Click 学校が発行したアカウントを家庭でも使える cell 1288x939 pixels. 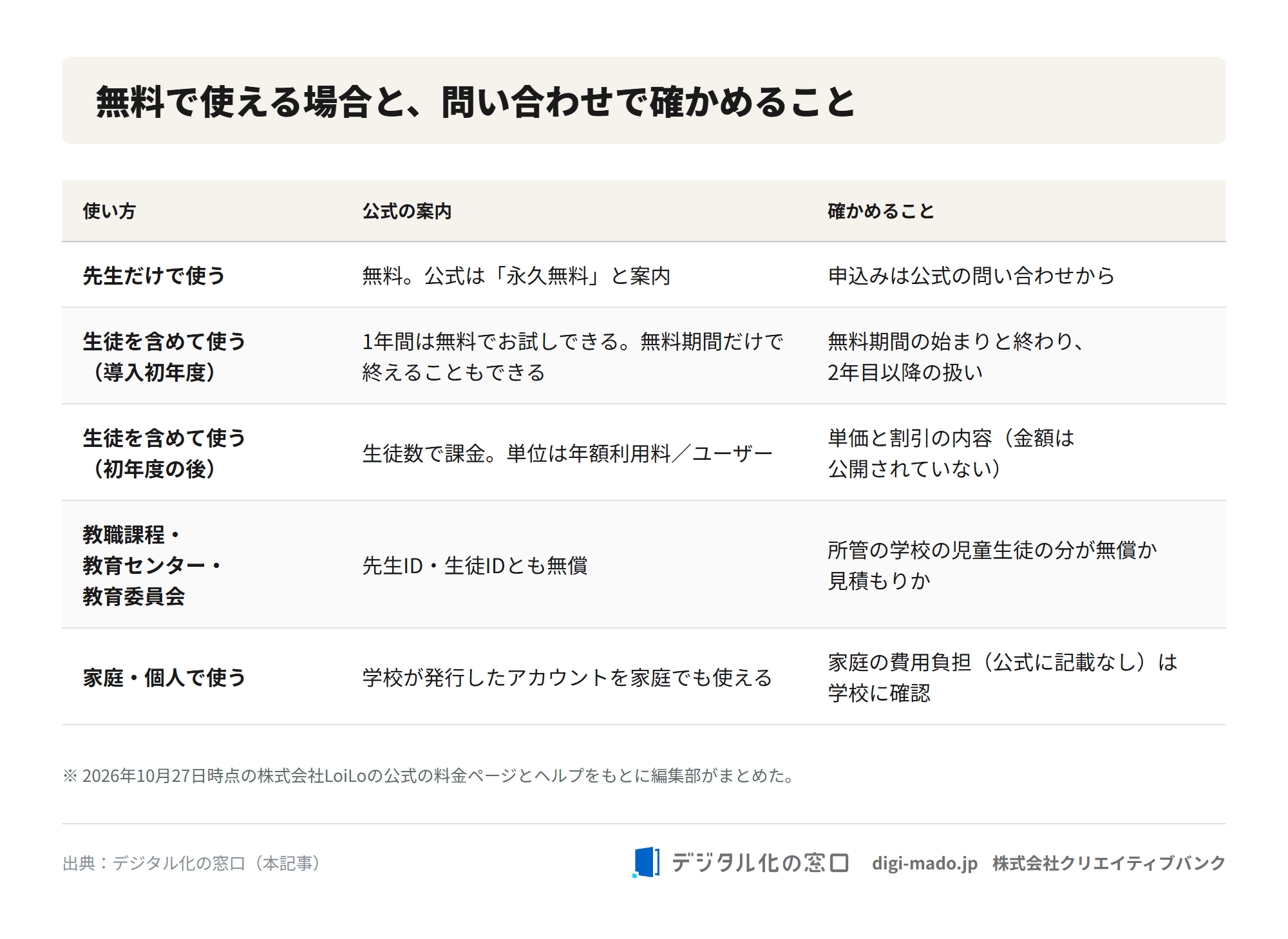point(567,678)
